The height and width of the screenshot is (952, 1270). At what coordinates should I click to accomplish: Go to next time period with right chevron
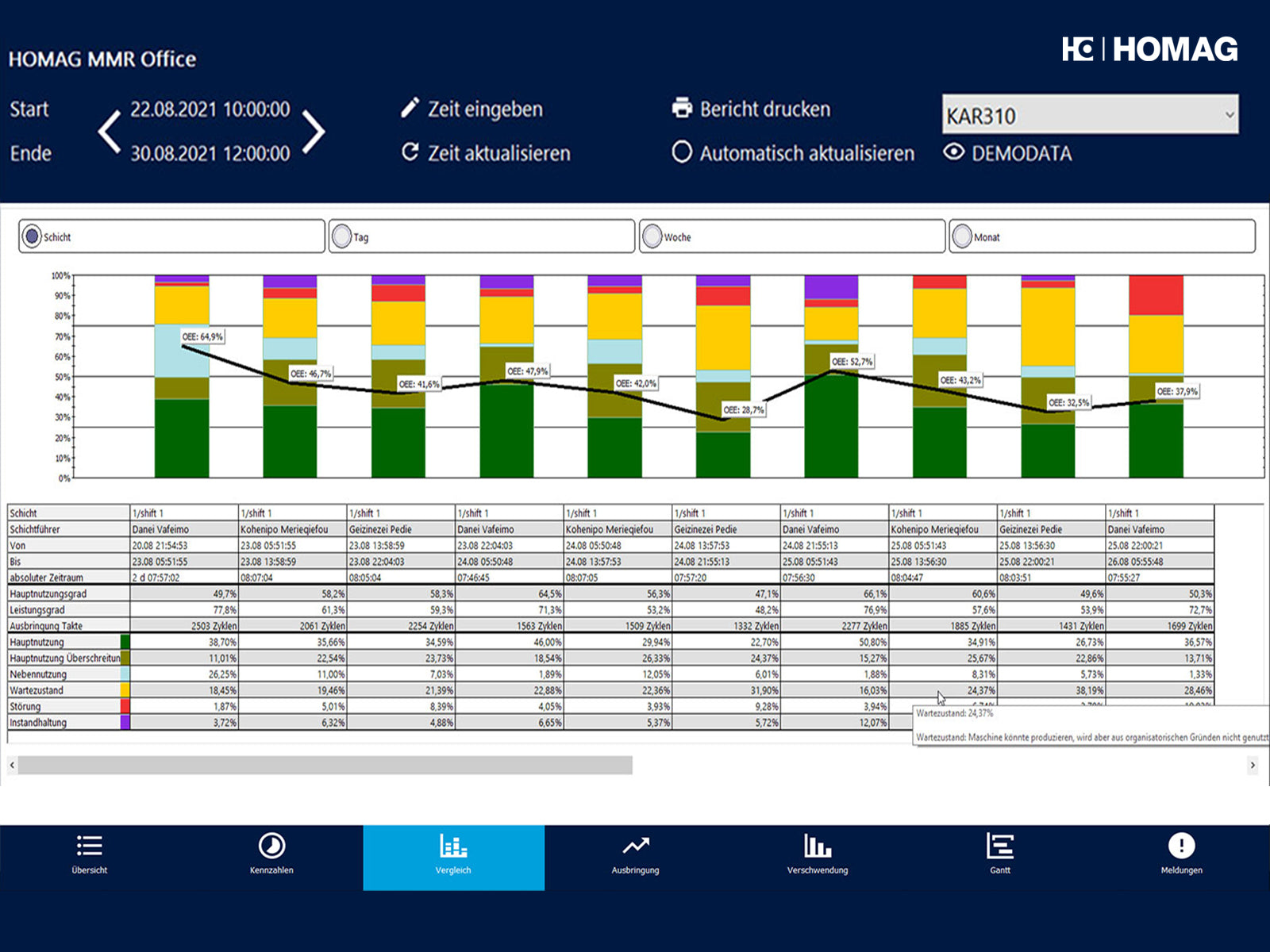314,131
